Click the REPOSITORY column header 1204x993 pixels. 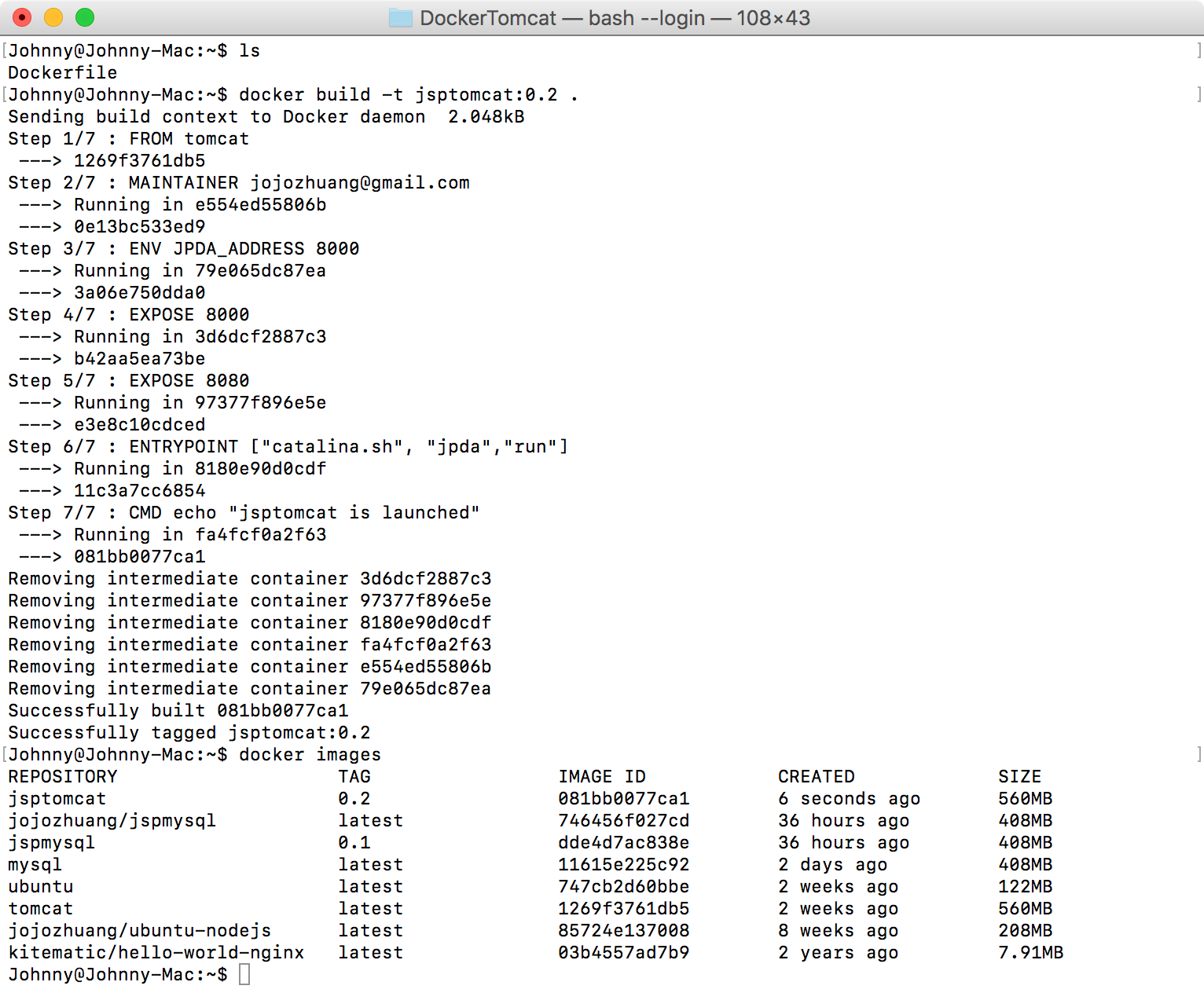[x=63, y=776]
